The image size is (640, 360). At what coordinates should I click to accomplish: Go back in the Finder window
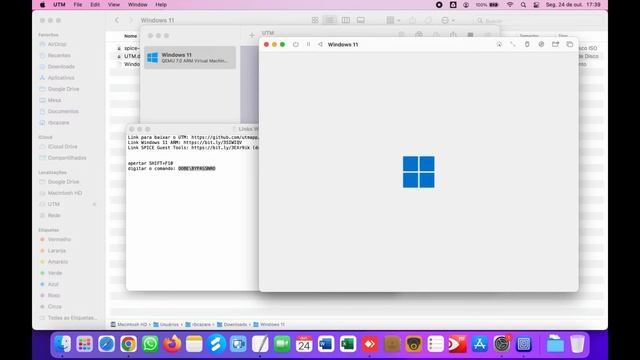tap(117, 20)
